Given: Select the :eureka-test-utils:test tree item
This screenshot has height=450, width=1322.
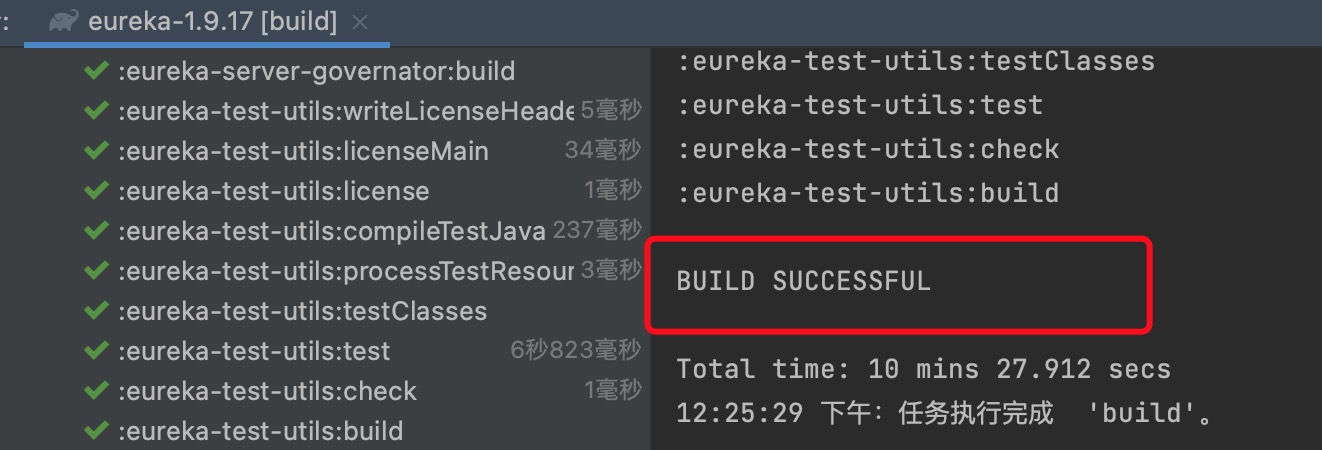Looking at the screenshot, I should tap(254, 351).
